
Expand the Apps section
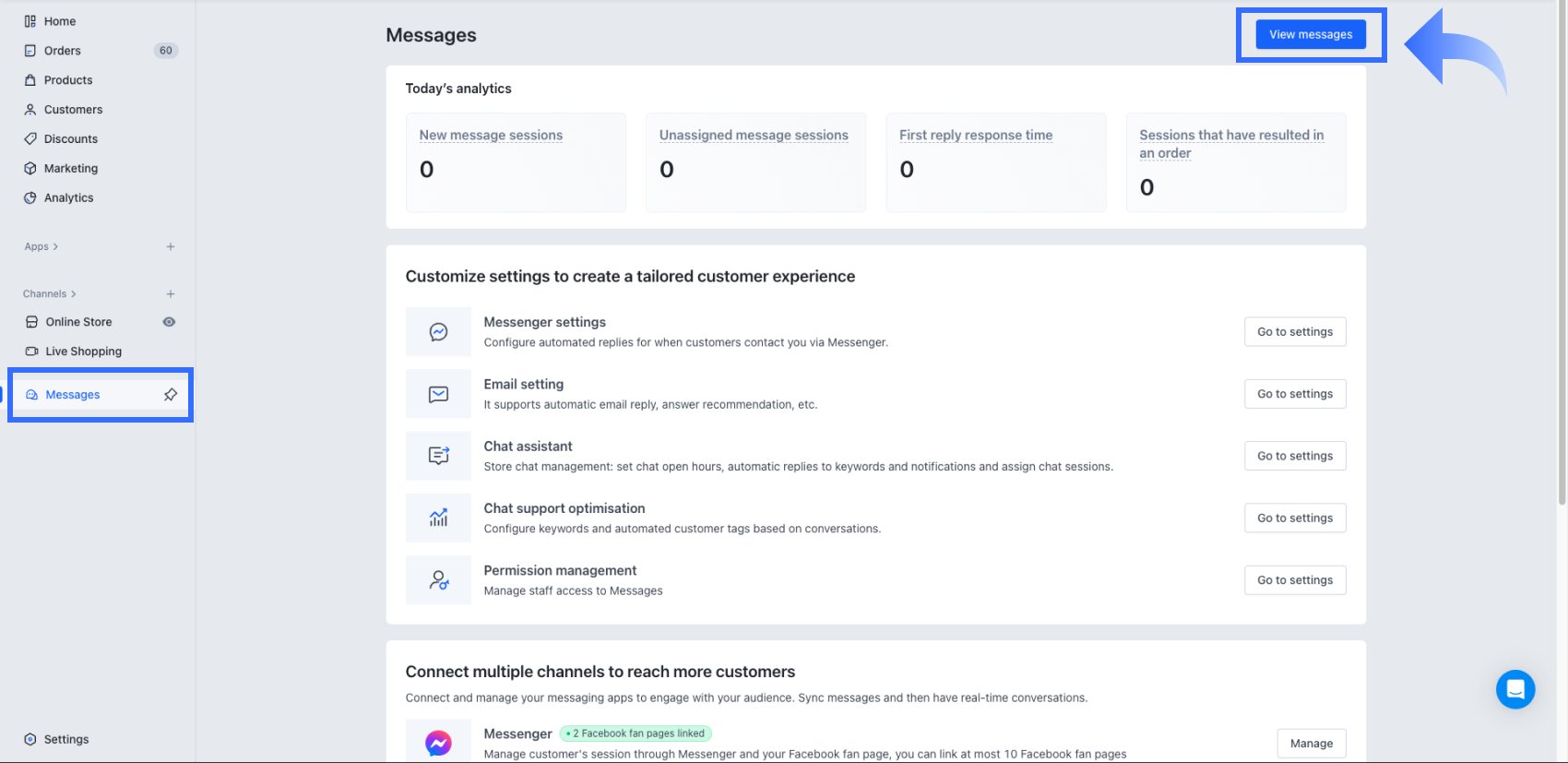coord(42,246)
